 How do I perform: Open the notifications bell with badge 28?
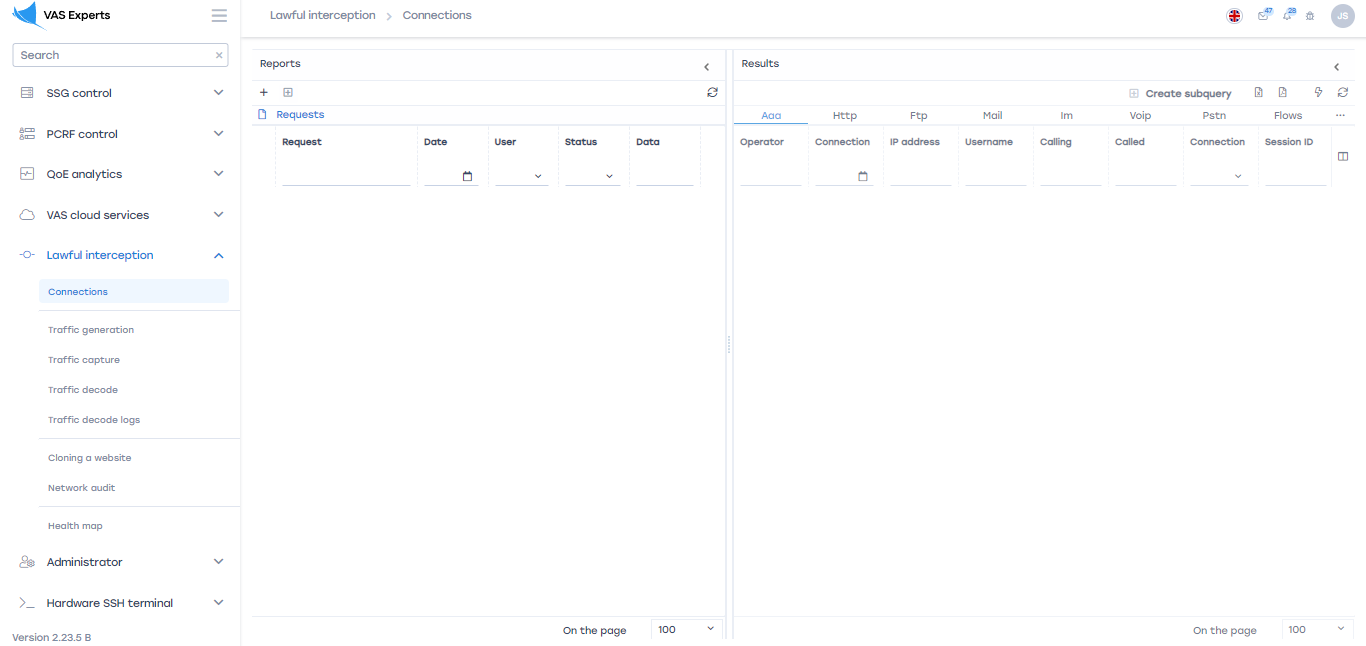click(x=1287, y=16)
